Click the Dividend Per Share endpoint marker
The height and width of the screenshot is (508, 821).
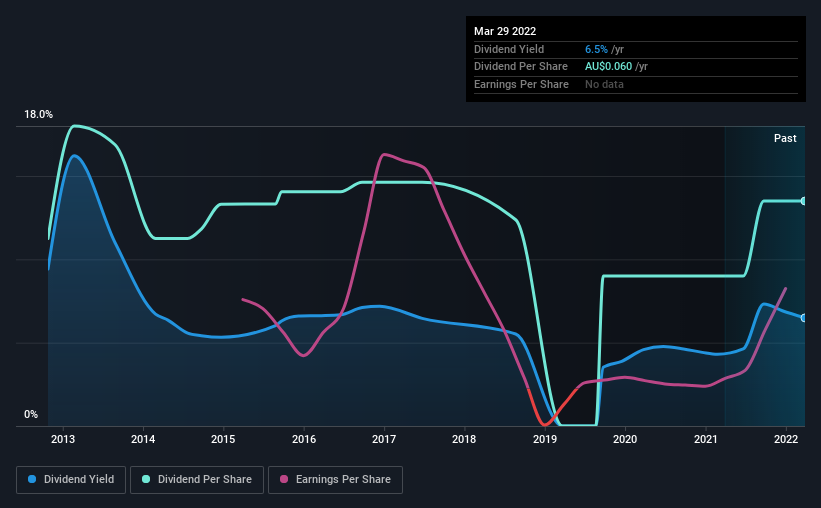coord(804,201)
